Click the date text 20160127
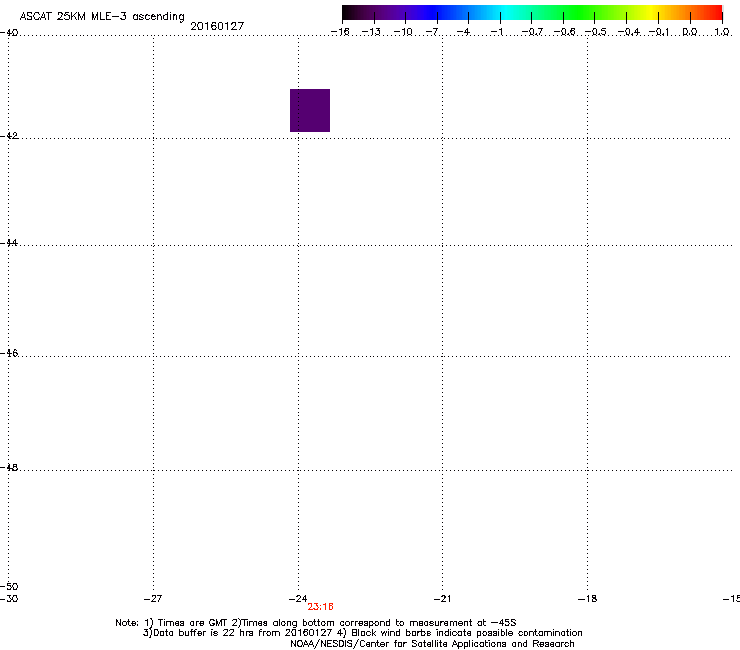The width and height of the screenshot is (740, 650). tap(217, 26)
